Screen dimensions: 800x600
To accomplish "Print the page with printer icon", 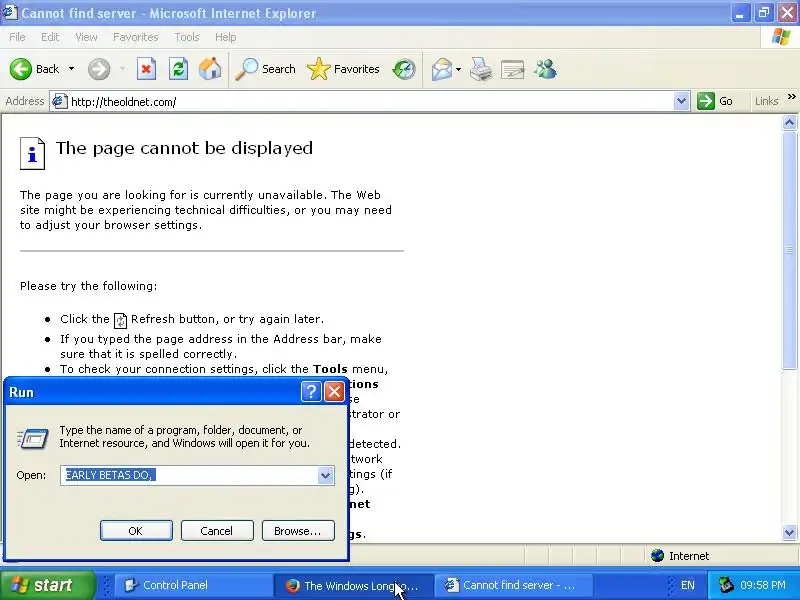I will [481, 69].
